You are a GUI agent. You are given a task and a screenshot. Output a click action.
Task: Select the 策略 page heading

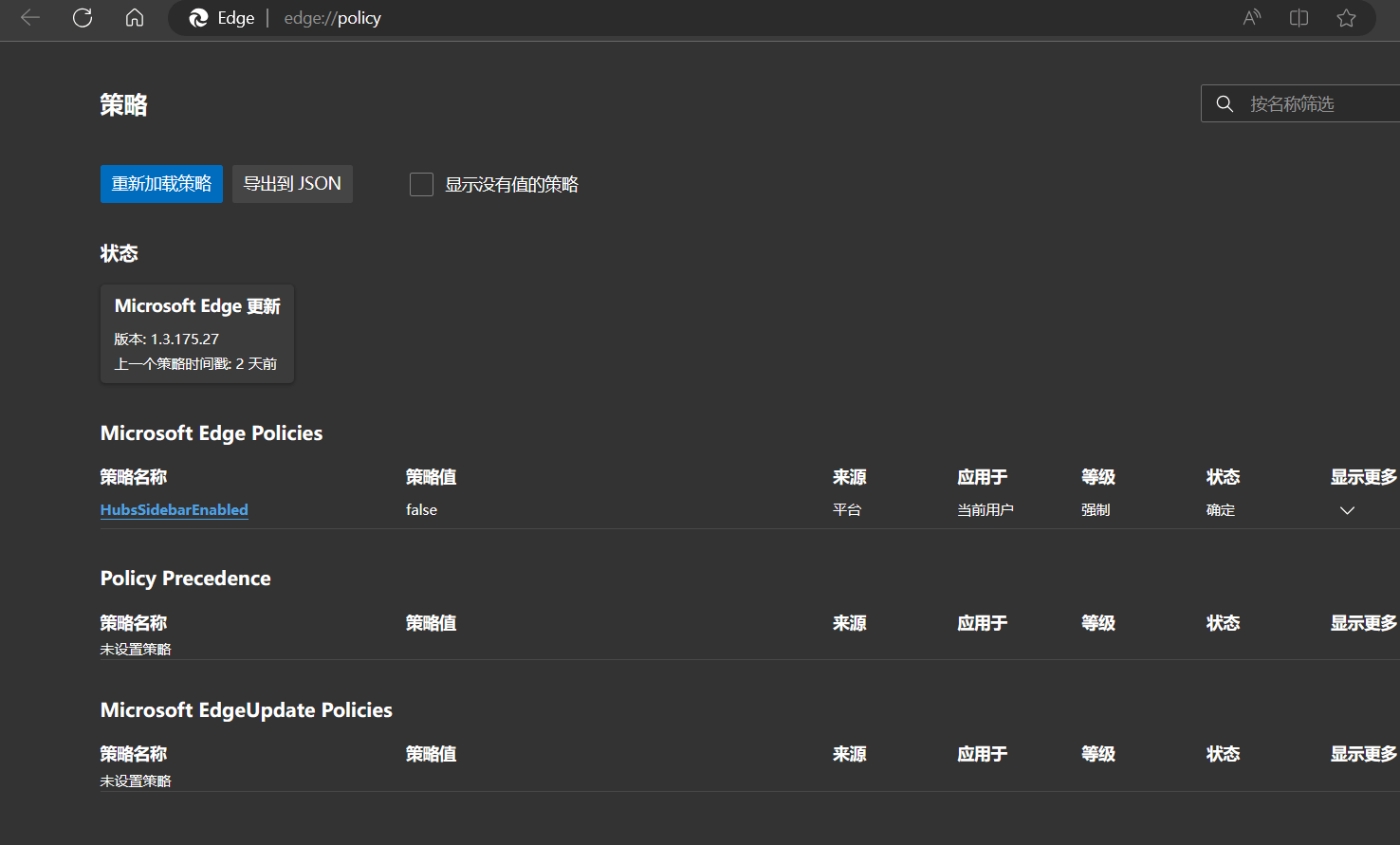[124, 105]
